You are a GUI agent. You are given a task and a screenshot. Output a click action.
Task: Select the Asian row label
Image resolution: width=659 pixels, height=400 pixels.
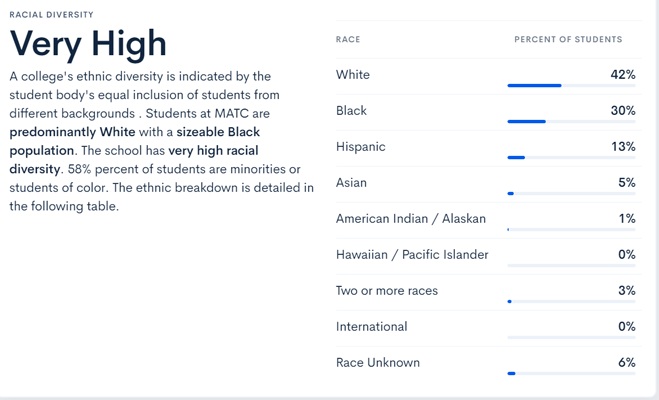[x=353, y=183]
